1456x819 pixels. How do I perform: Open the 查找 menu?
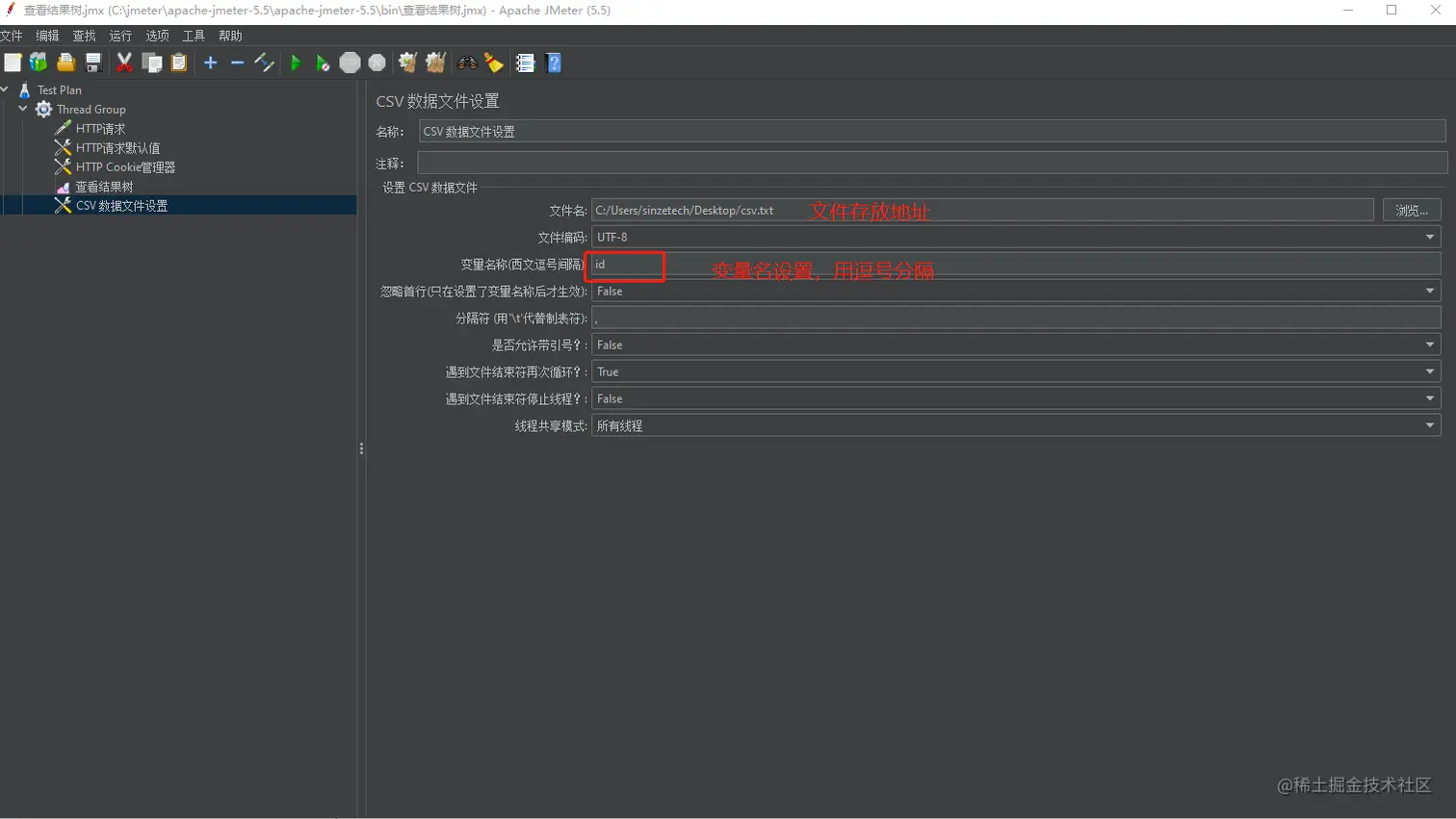84,36
